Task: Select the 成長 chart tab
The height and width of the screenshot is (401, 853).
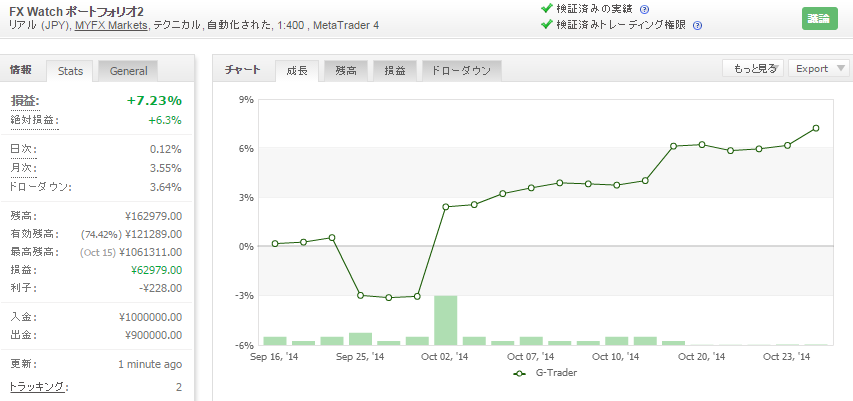Action: click(x=297, y=70)
